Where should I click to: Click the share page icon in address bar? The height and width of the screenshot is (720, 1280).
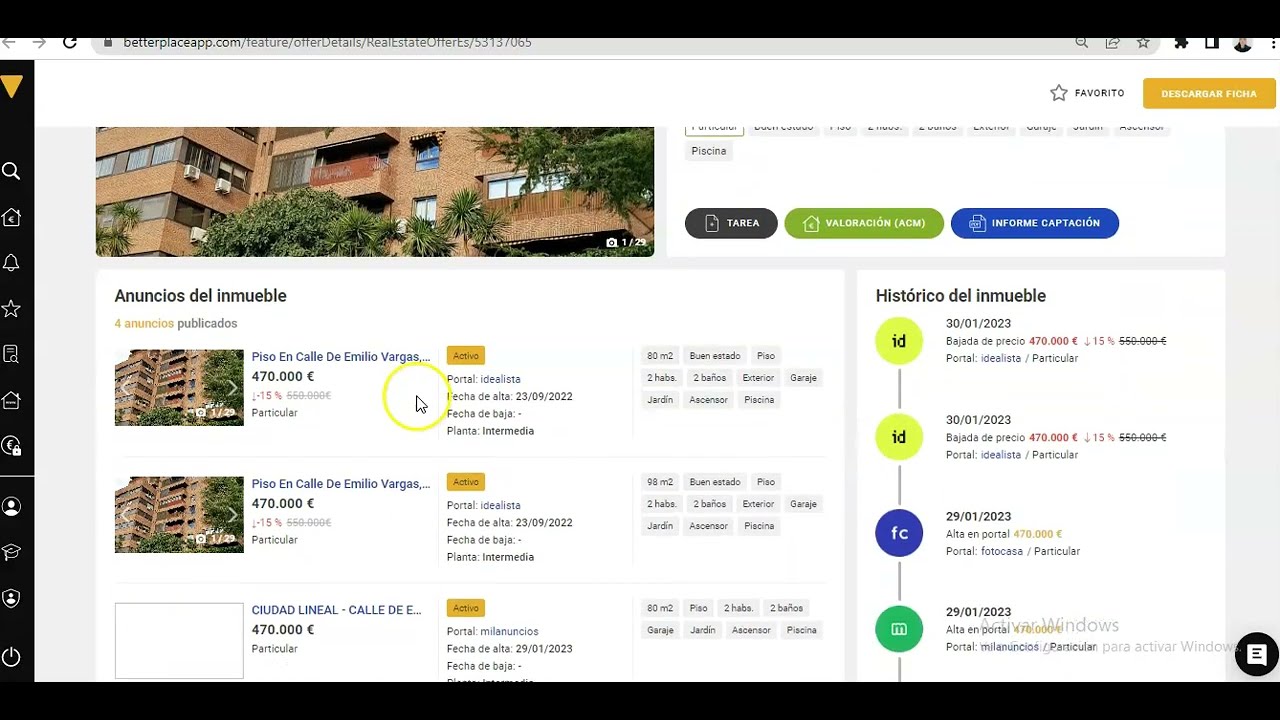pos(1112,43)
